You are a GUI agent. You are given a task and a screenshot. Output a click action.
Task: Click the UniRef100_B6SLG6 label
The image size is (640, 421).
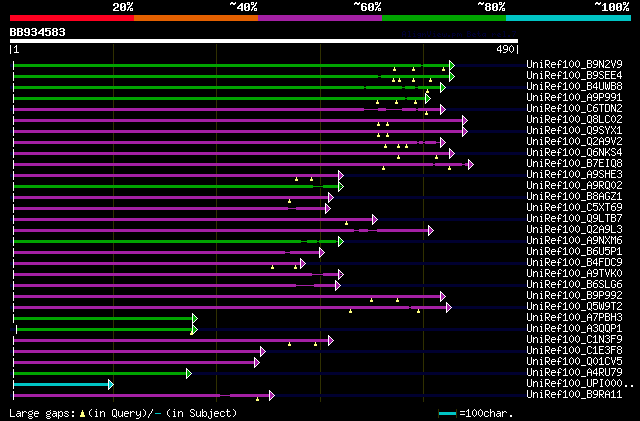pyautogui.click(x=574, y=285)
